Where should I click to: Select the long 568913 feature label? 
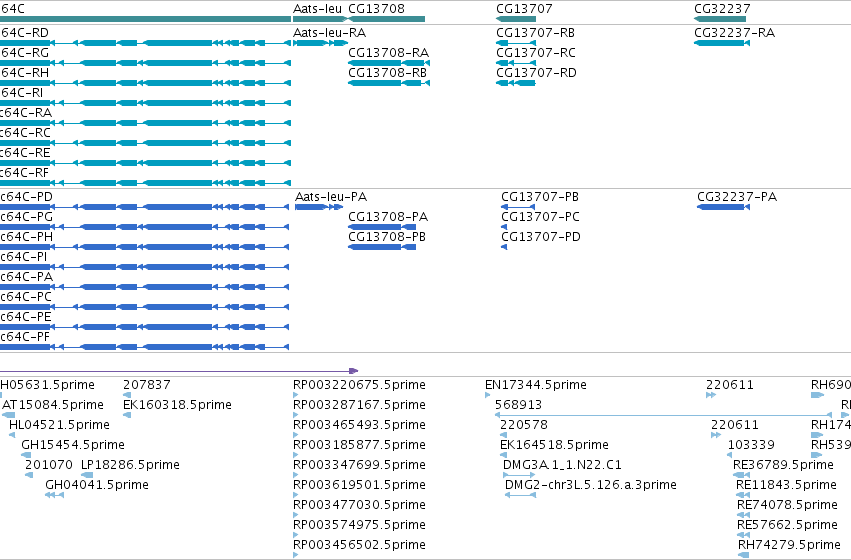click(518, 405)
